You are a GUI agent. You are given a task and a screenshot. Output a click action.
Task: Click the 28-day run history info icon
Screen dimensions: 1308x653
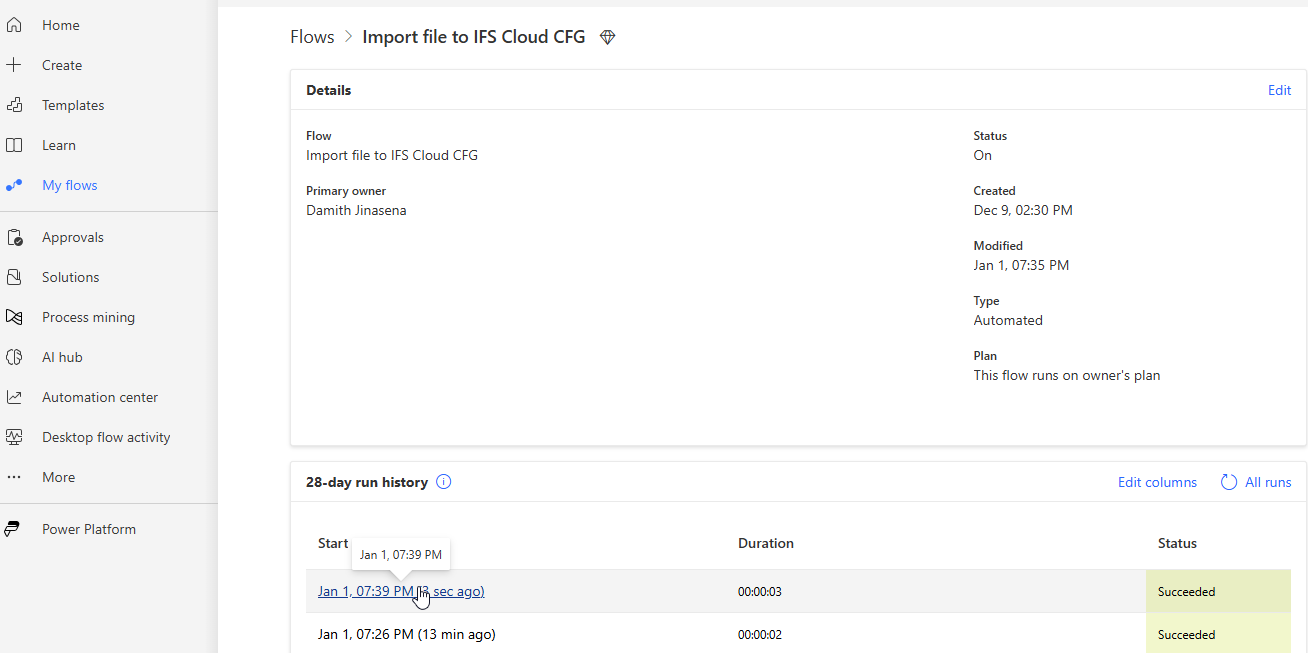click(444, 482)
